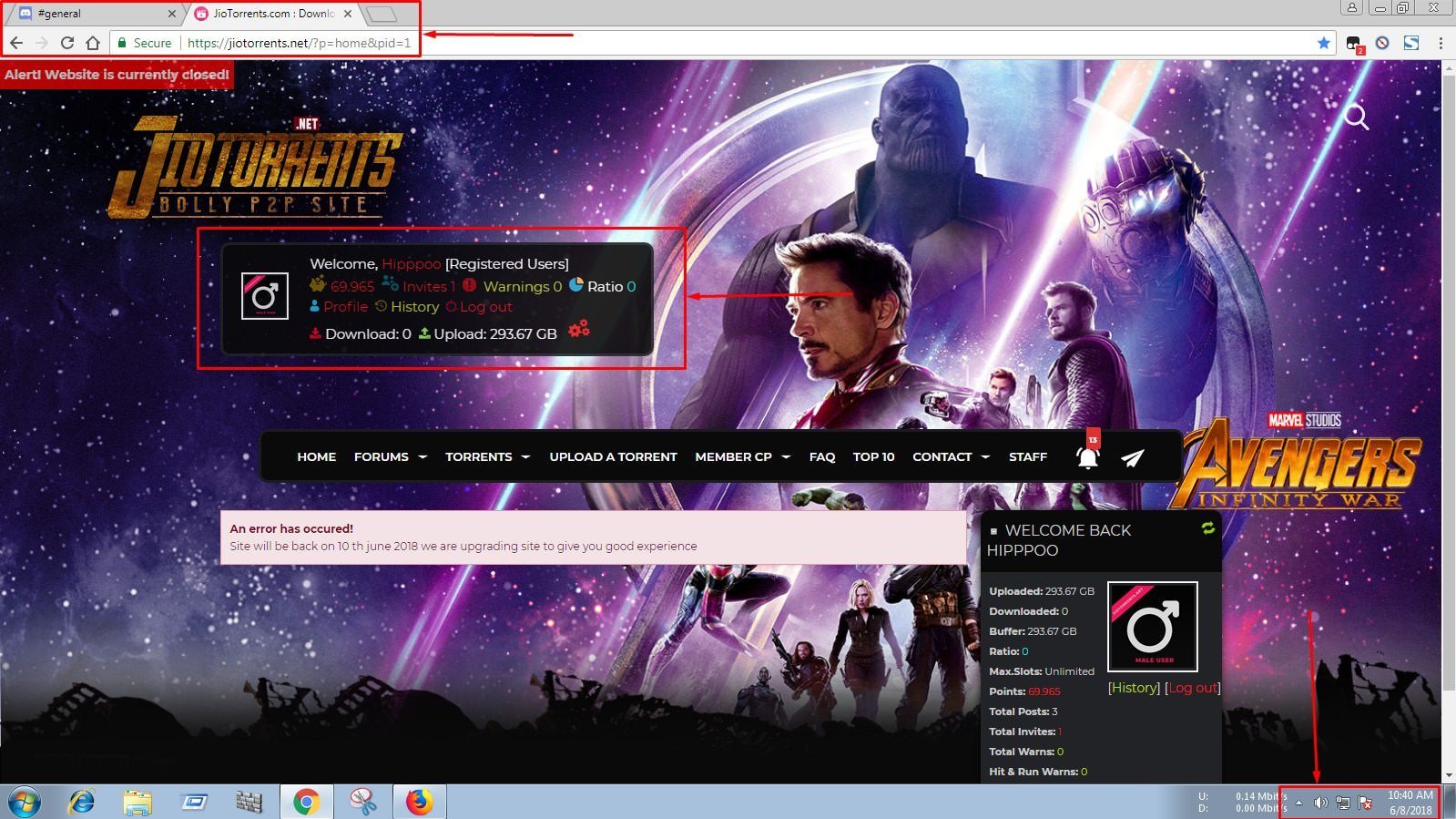Click the Invites 1 label
This screenshot has height=819, width=1456.
point(428,286)
